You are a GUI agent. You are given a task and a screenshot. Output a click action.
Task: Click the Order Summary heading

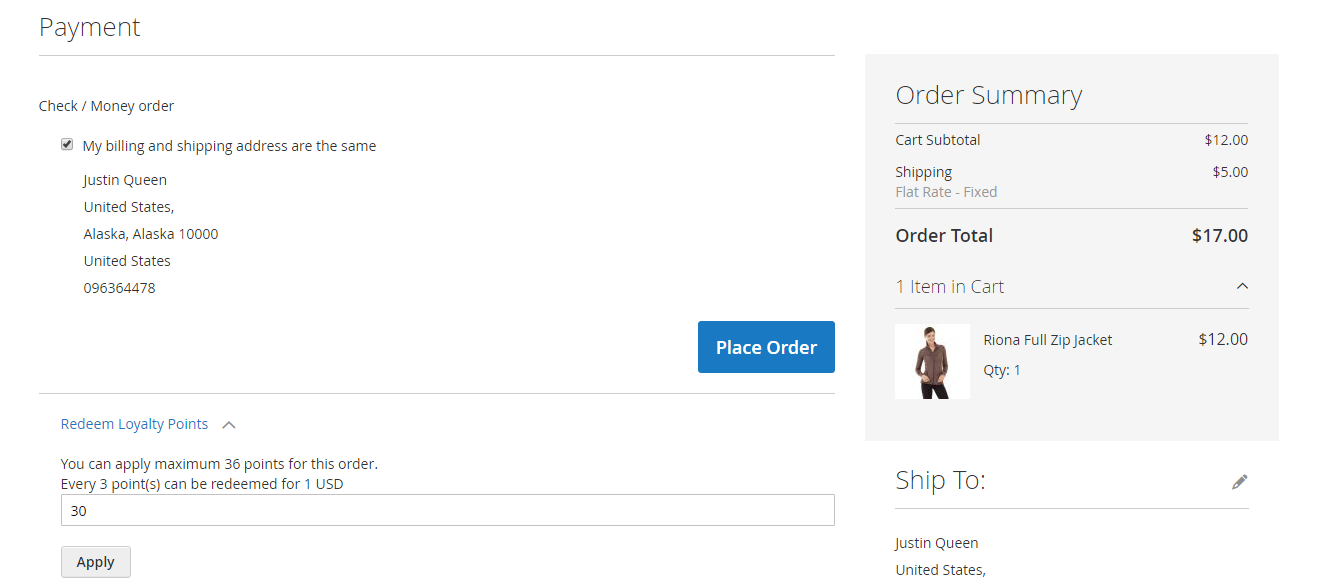[988, 95]
